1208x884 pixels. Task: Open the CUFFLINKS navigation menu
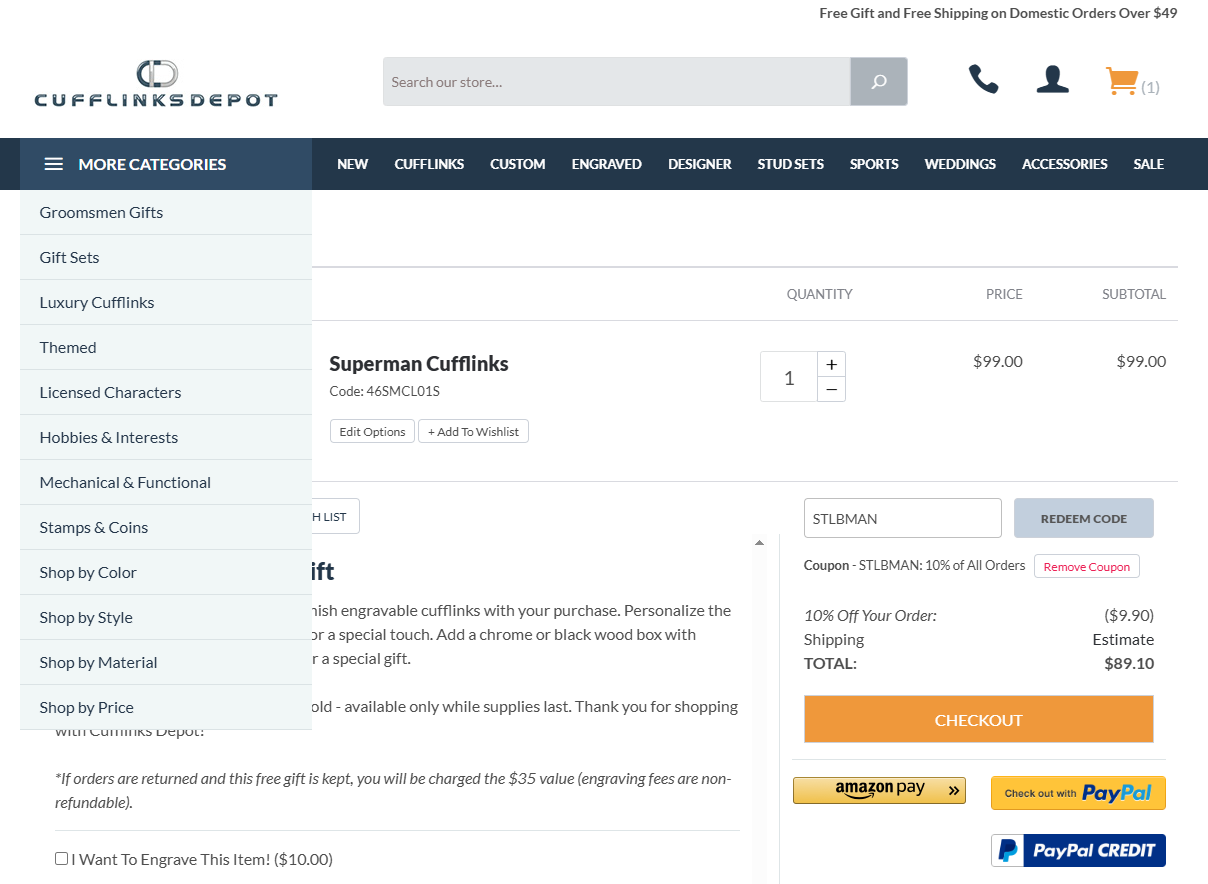(429, 164)
